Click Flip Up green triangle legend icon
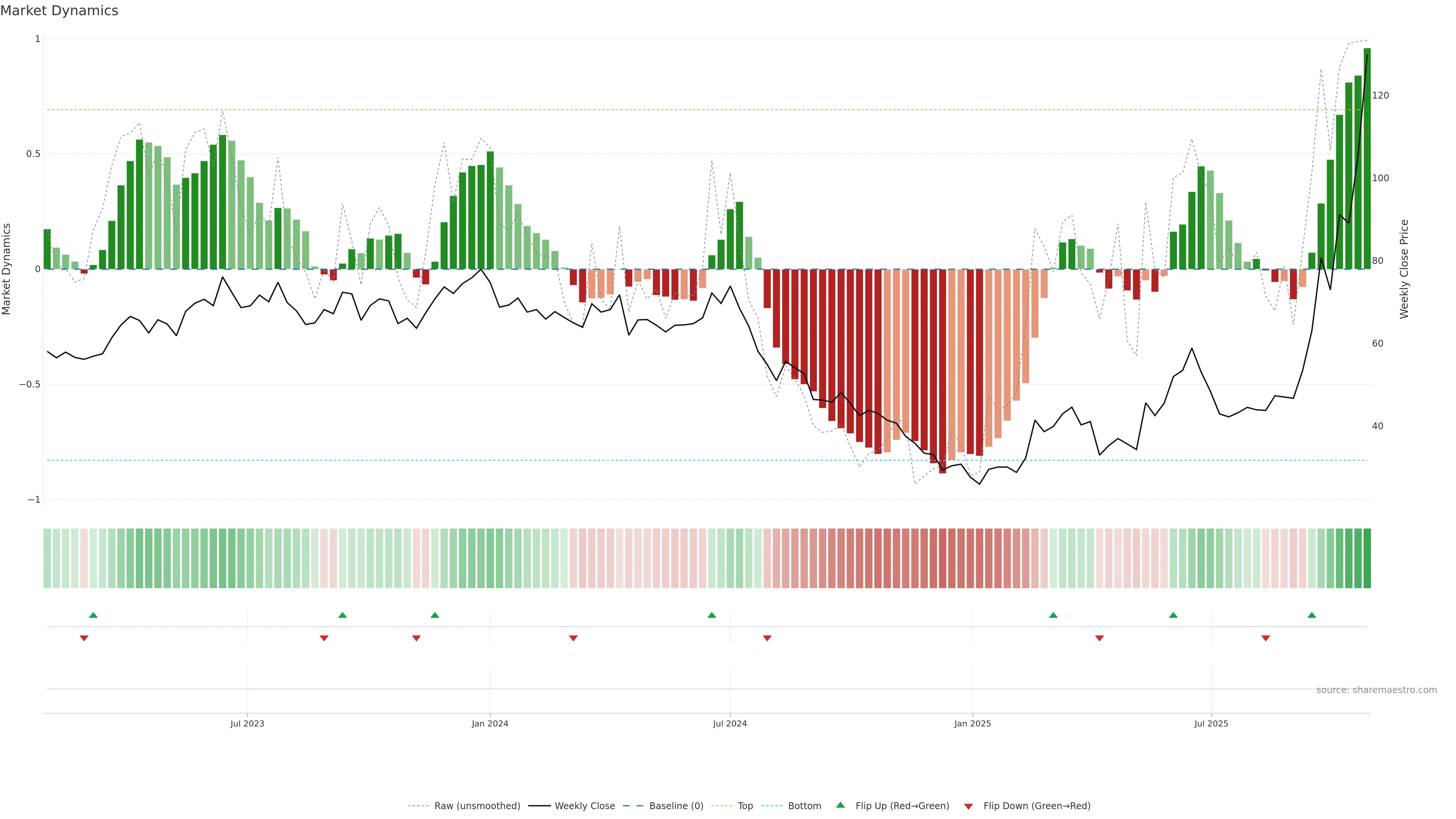1456x819 pixels. (x=841, y=805)
